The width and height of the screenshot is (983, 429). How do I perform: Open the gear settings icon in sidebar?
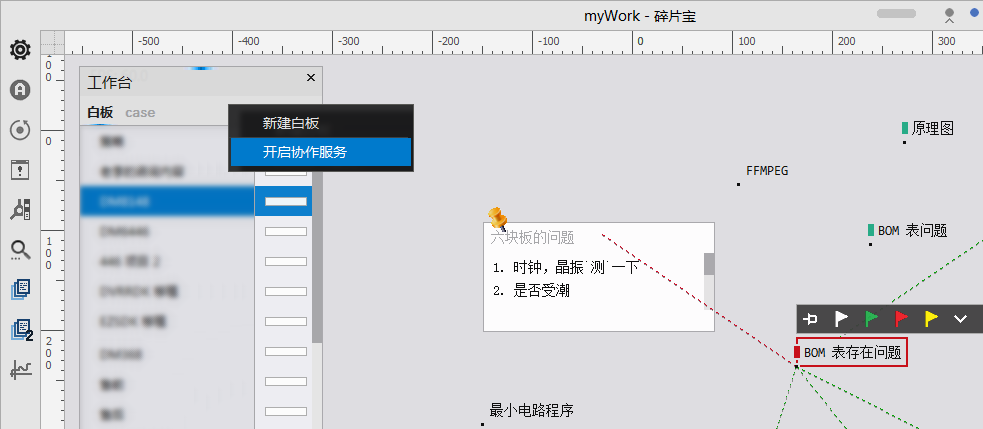click(20, 50)
